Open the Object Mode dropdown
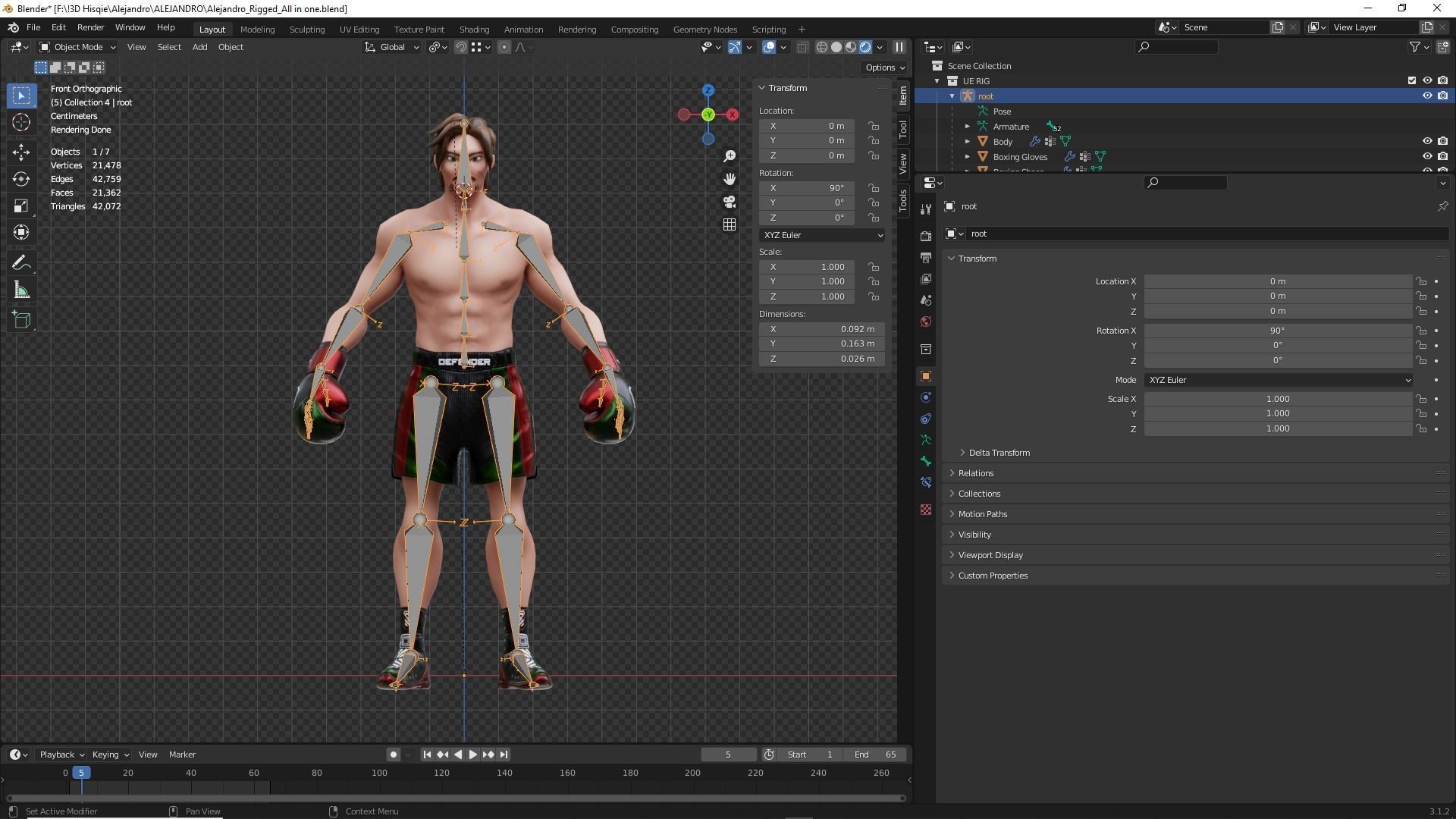The image size is (1456, 819). pos(77,47)
